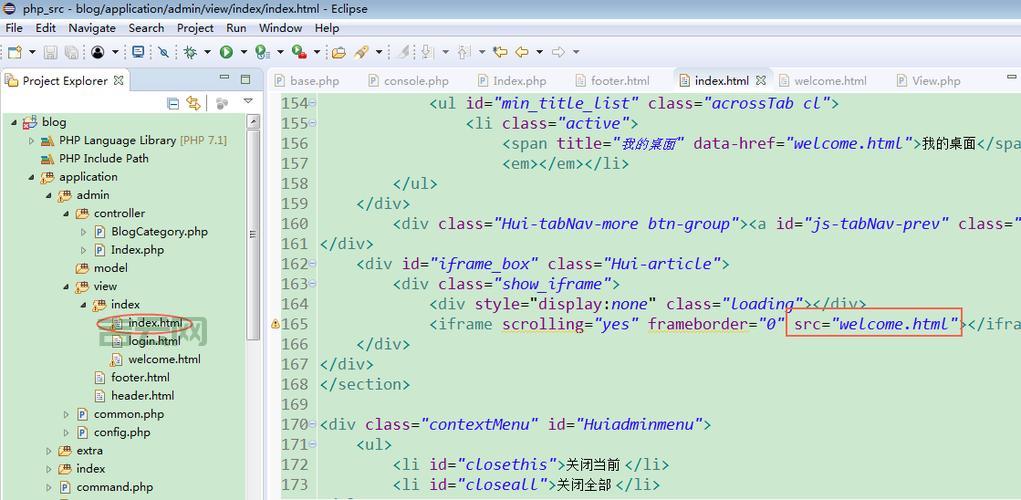1021x500 pixels.
Task: Click Collapse All in Project Explorer
Action: (x=173, y=103)
